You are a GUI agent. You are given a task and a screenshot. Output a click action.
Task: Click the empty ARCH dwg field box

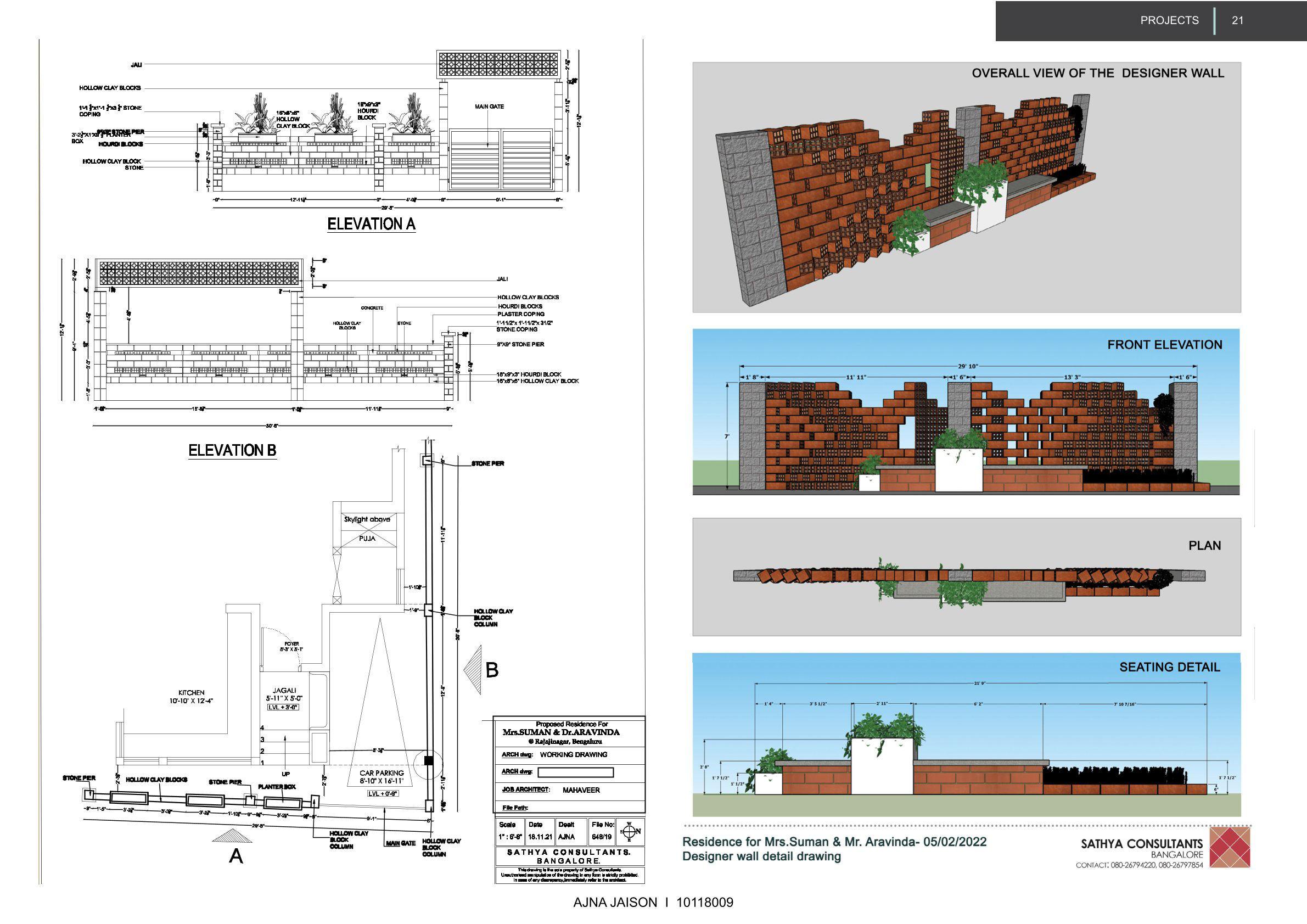click(x=575, y=772)
